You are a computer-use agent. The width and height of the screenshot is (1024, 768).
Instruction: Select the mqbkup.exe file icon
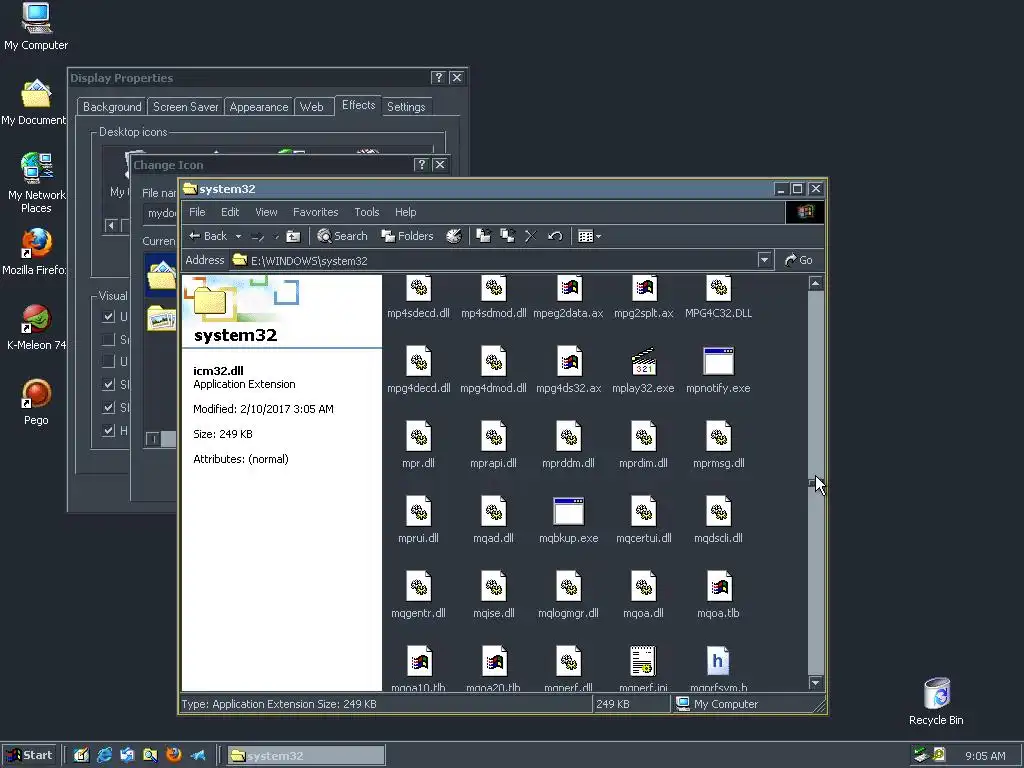(x=569, y=511)
